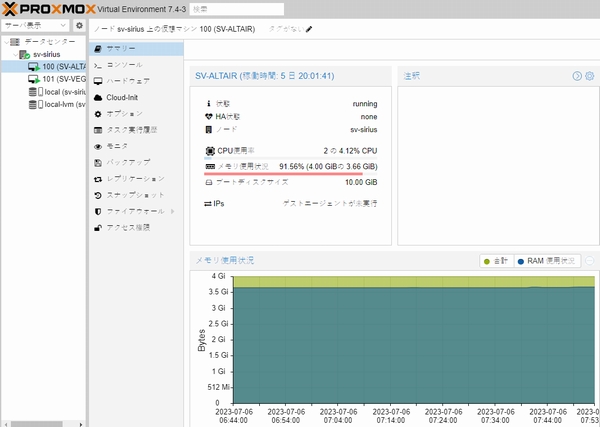The width and height of the screenshot is (600, 427).
Task: Collapse the sv-sirius node expander
Action: 15,54
